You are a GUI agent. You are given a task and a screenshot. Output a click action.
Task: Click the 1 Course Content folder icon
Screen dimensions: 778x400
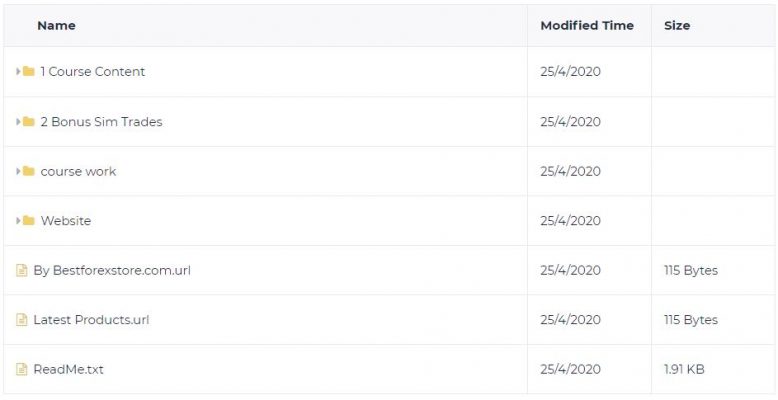coord(29,71)
